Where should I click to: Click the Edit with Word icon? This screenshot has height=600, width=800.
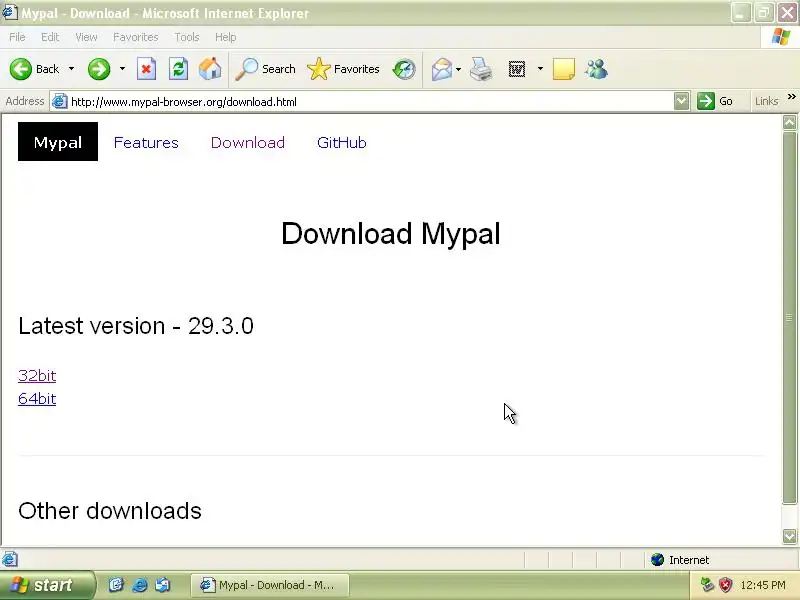[x=517, y=69]
